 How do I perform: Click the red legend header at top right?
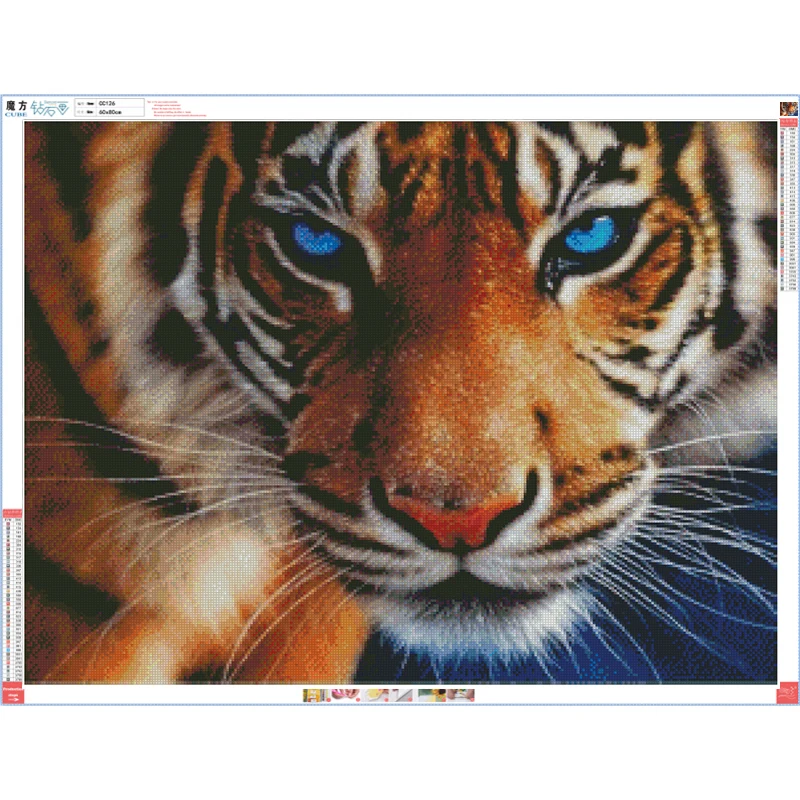[788, 123]
